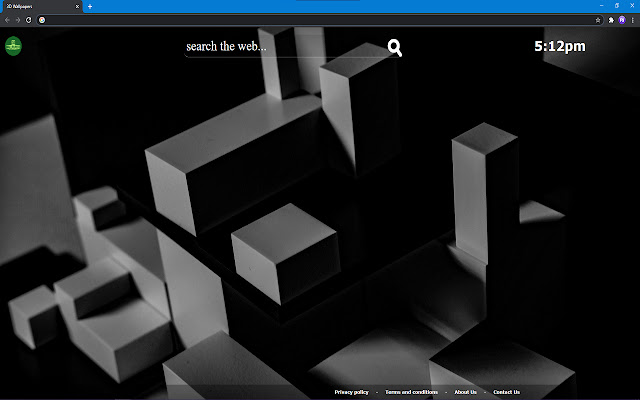
Task: Close the 3D Wallpapers tab
Action: [77, 7]
